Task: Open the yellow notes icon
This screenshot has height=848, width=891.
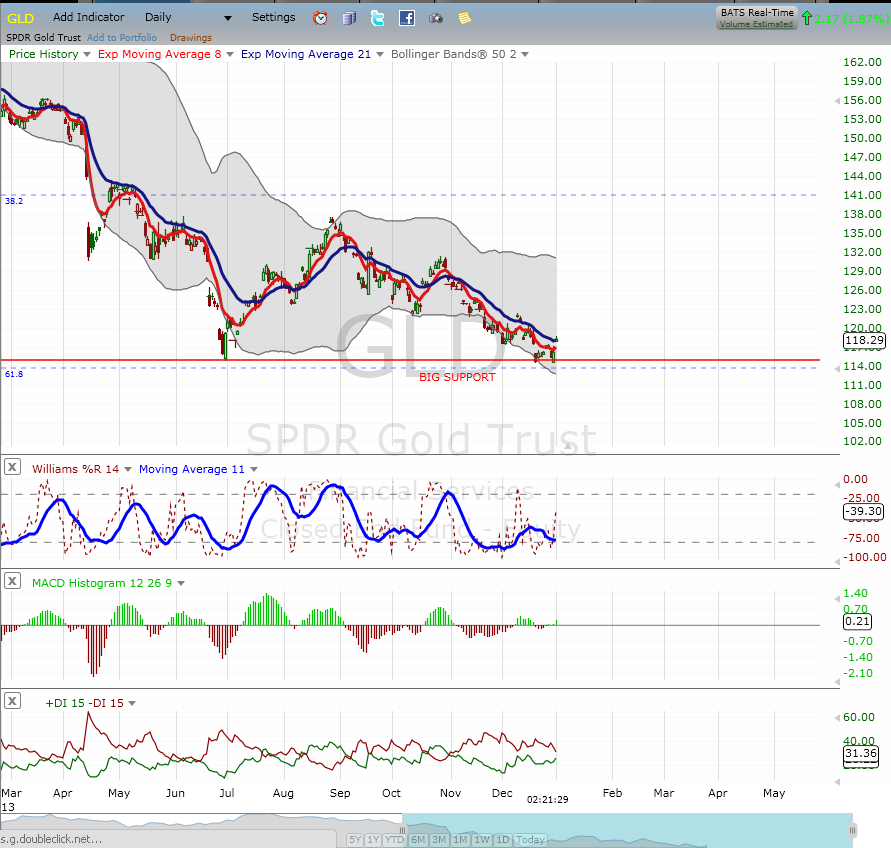Action: click(x=465, y=18)
